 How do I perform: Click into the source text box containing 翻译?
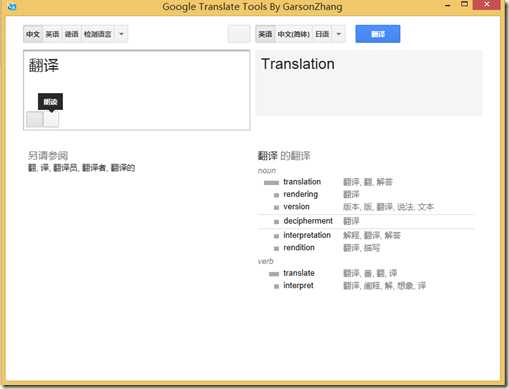137,90
